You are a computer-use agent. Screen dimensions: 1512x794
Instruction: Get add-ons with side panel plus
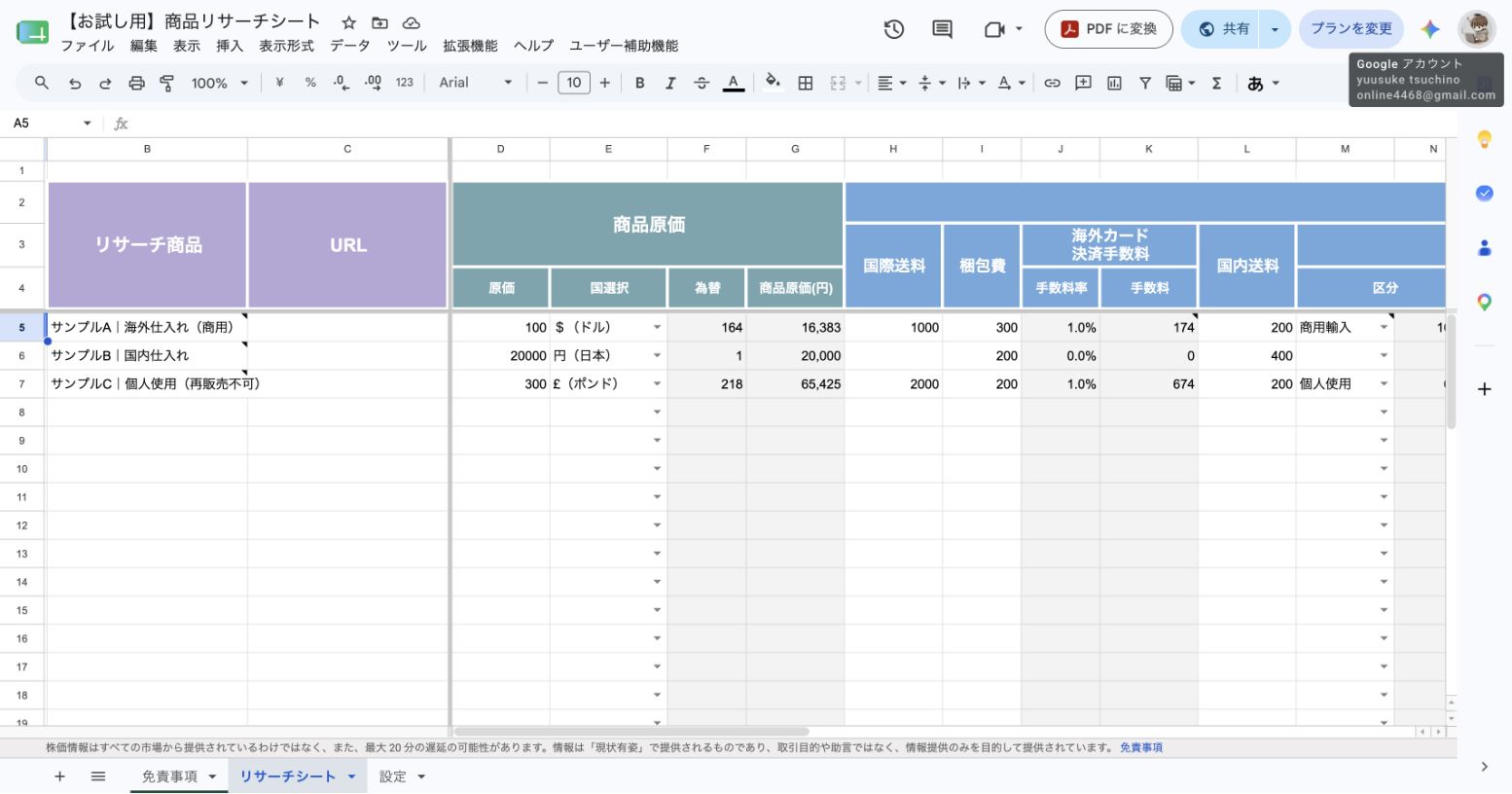1484,389
